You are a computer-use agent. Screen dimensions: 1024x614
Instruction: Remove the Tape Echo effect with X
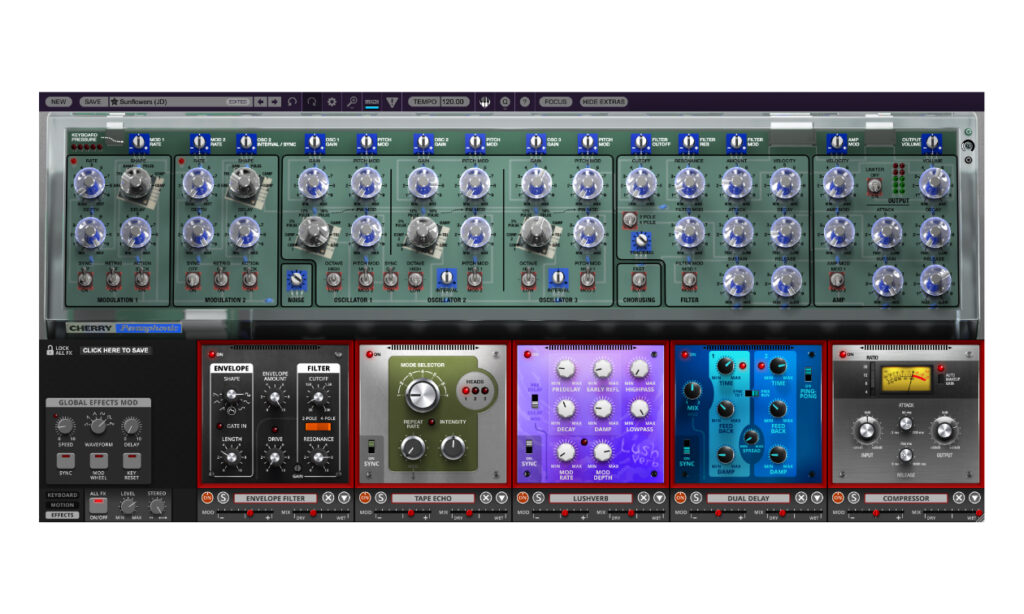(x=486, y=498)
